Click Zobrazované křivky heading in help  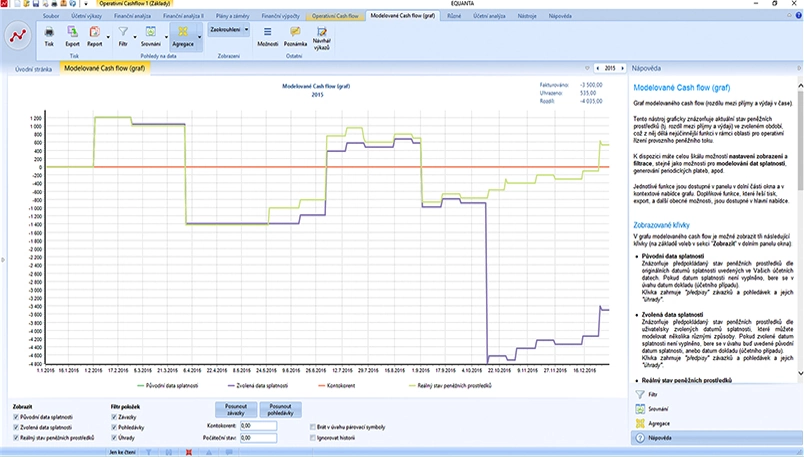[x=661, y=225]
